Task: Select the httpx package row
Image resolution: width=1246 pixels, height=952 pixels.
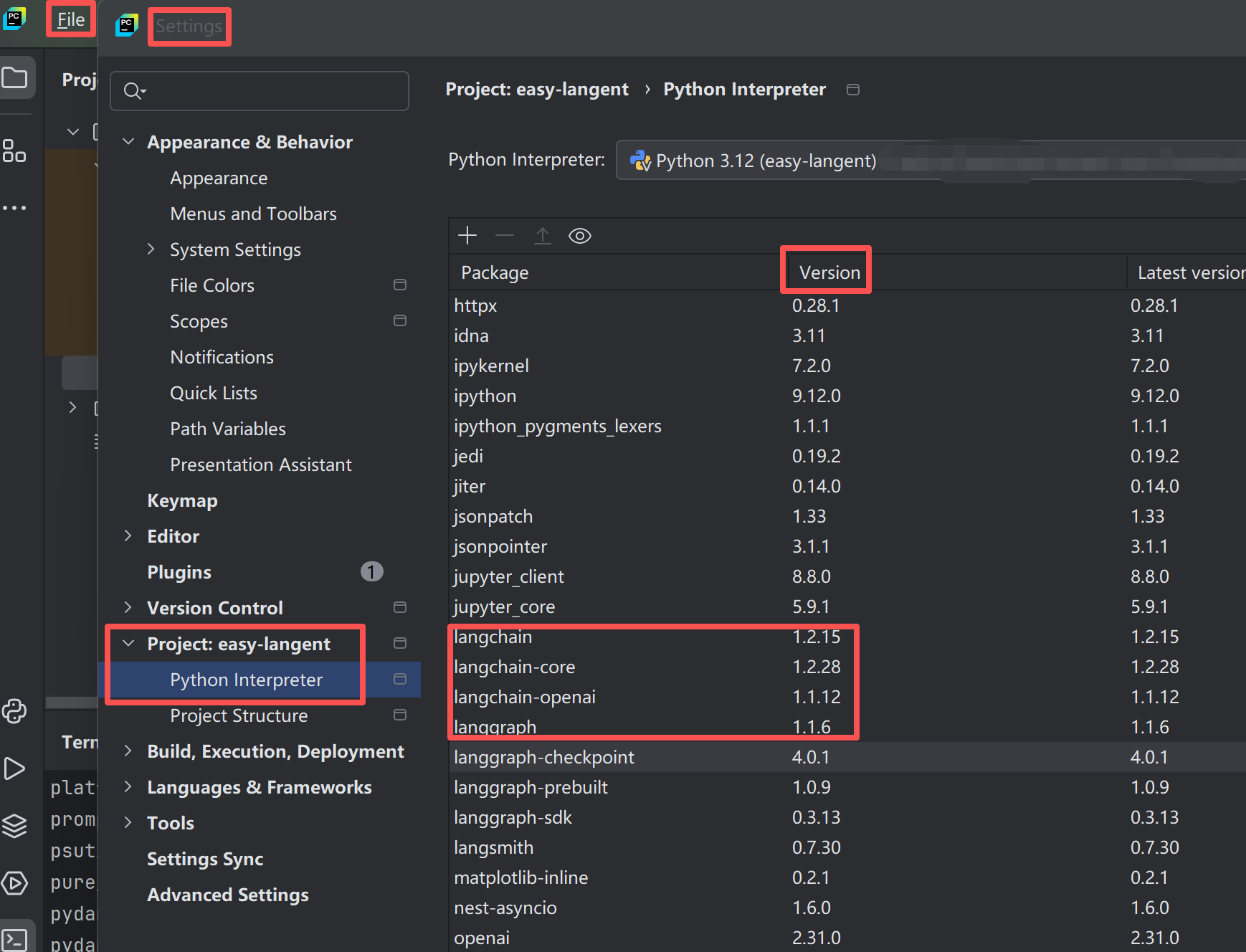Action: (x=847, y=305)
